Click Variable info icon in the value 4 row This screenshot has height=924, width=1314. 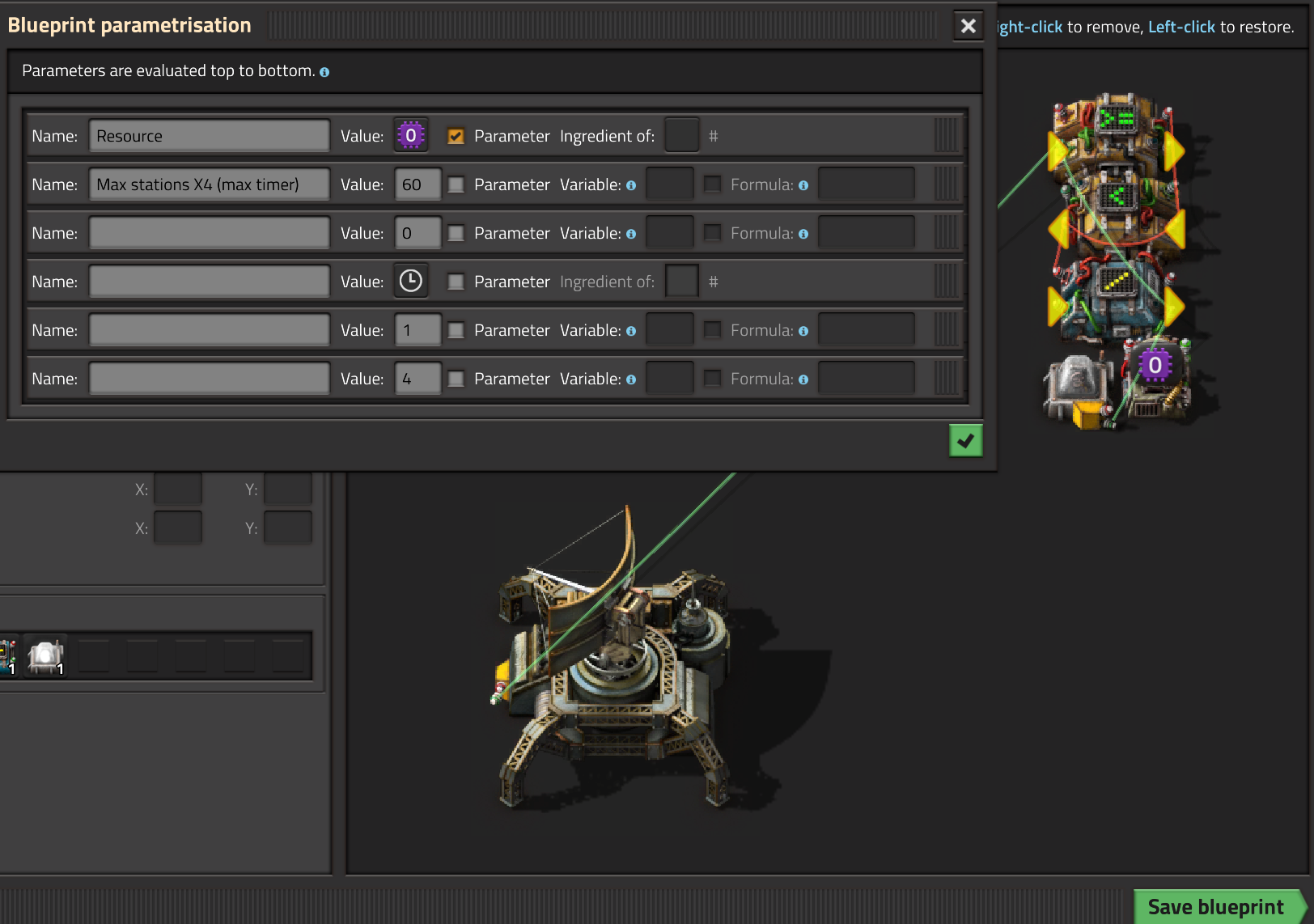[631, 379]
